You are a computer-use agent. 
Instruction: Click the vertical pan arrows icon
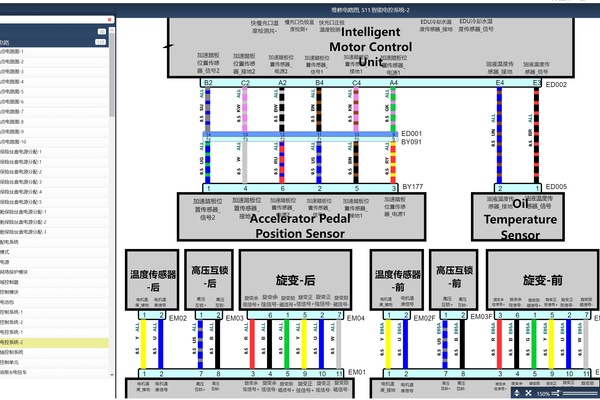pos(519,393)
